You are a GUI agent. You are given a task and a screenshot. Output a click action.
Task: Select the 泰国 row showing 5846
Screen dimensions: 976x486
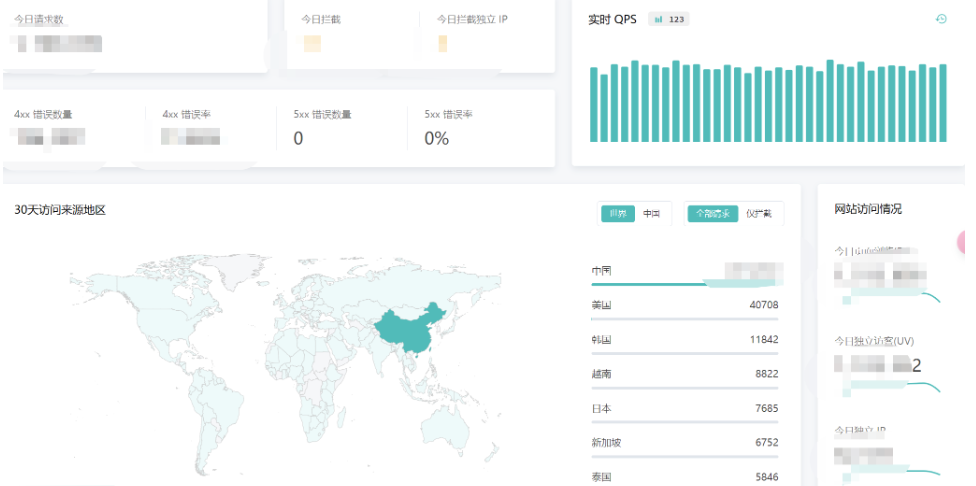tap(684, 477)
